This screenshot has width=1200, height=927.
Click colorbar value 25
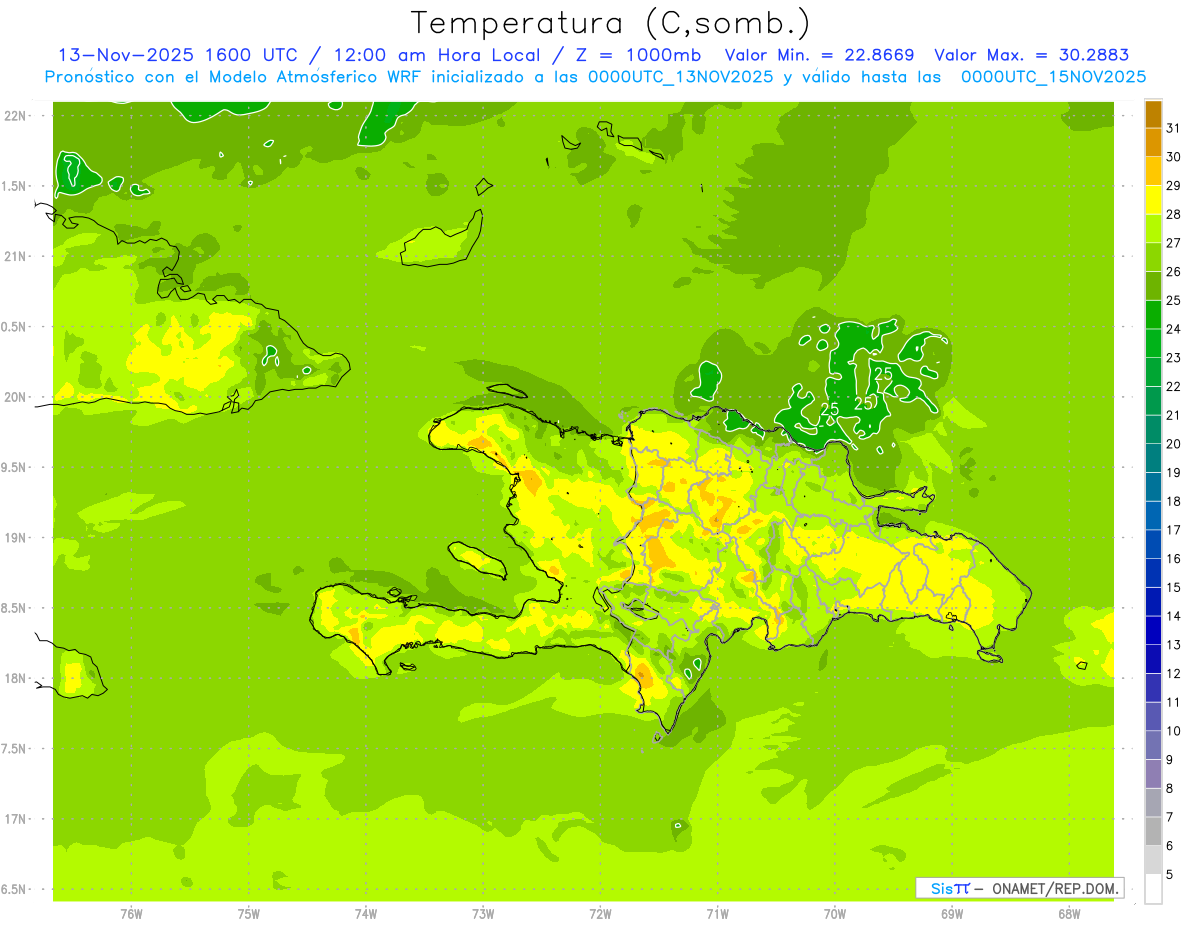1174,300
